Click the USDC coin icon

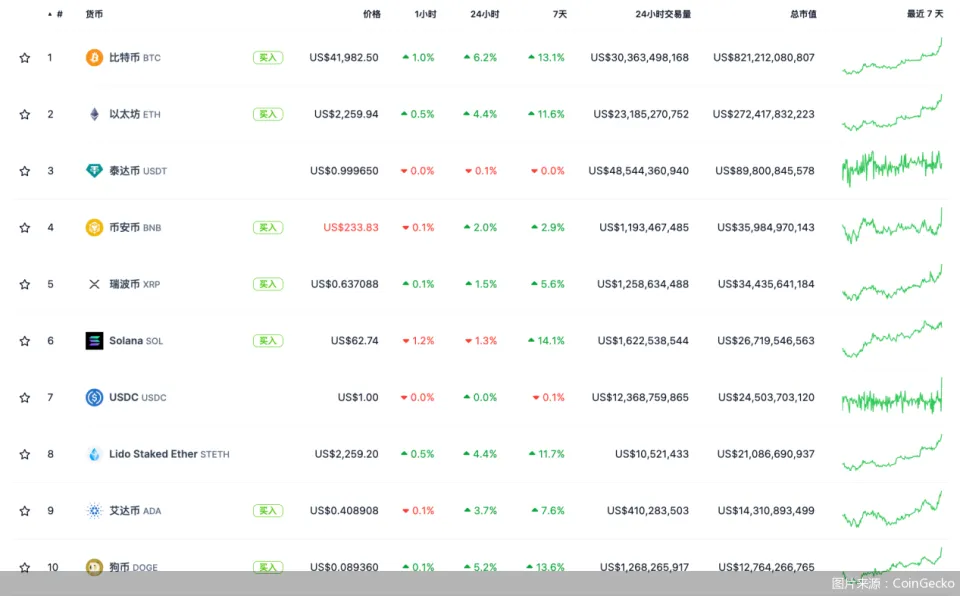94,397
